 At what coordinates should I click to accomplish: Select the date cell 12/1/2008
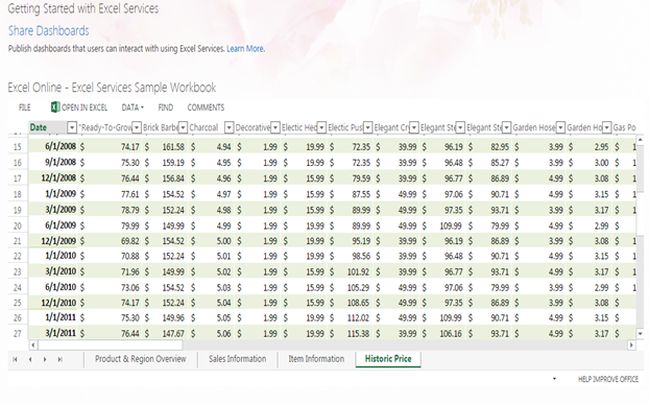click(53, 178)
